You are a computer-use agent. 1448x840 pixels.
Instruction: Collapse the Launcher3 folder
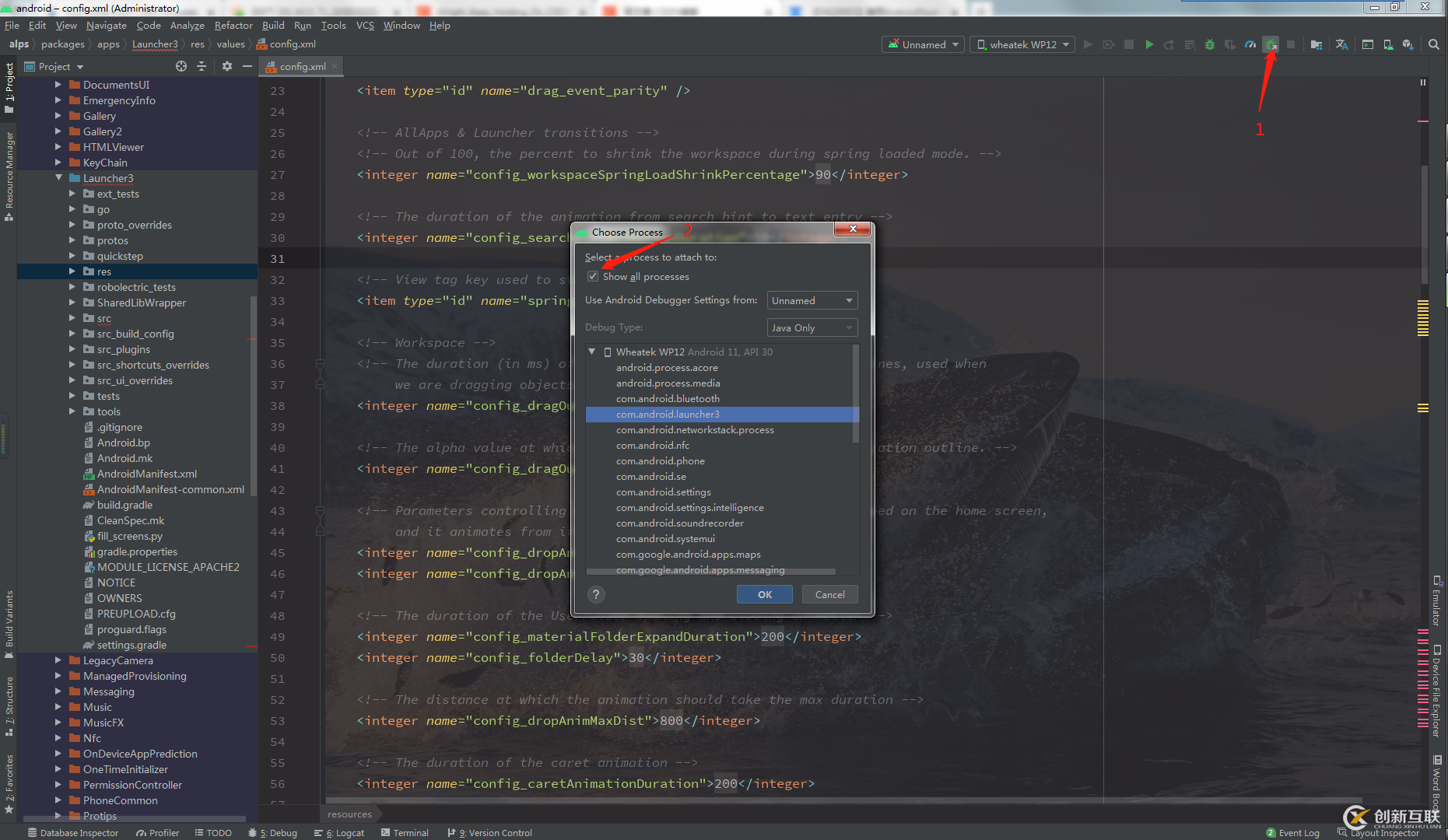pyautogui.click(x=58, y=178)
